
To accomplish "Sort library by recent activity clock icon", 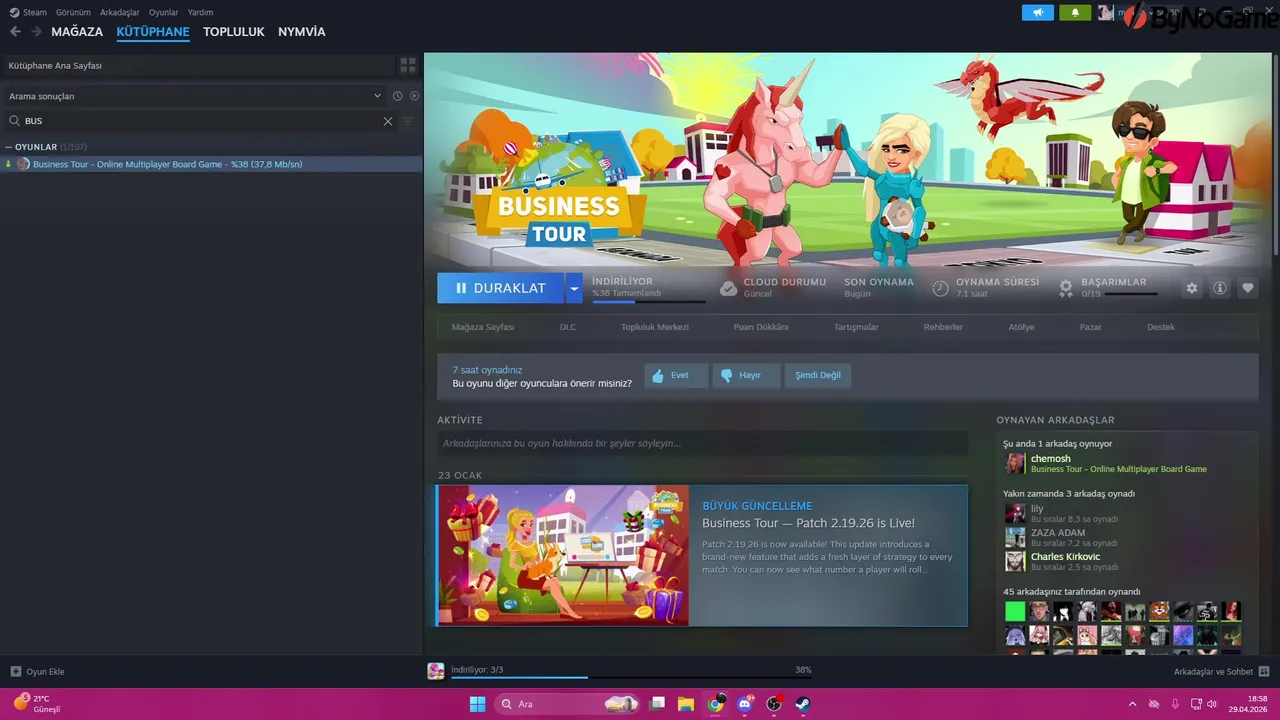I will coord(397,96).
